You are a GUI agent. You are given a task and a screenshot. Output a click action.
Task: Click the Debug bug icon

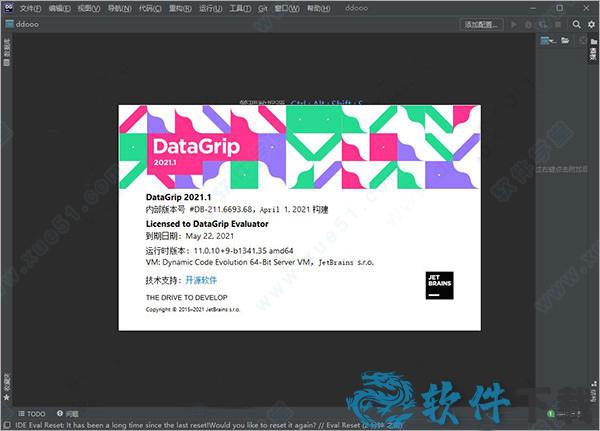(528, 24)
